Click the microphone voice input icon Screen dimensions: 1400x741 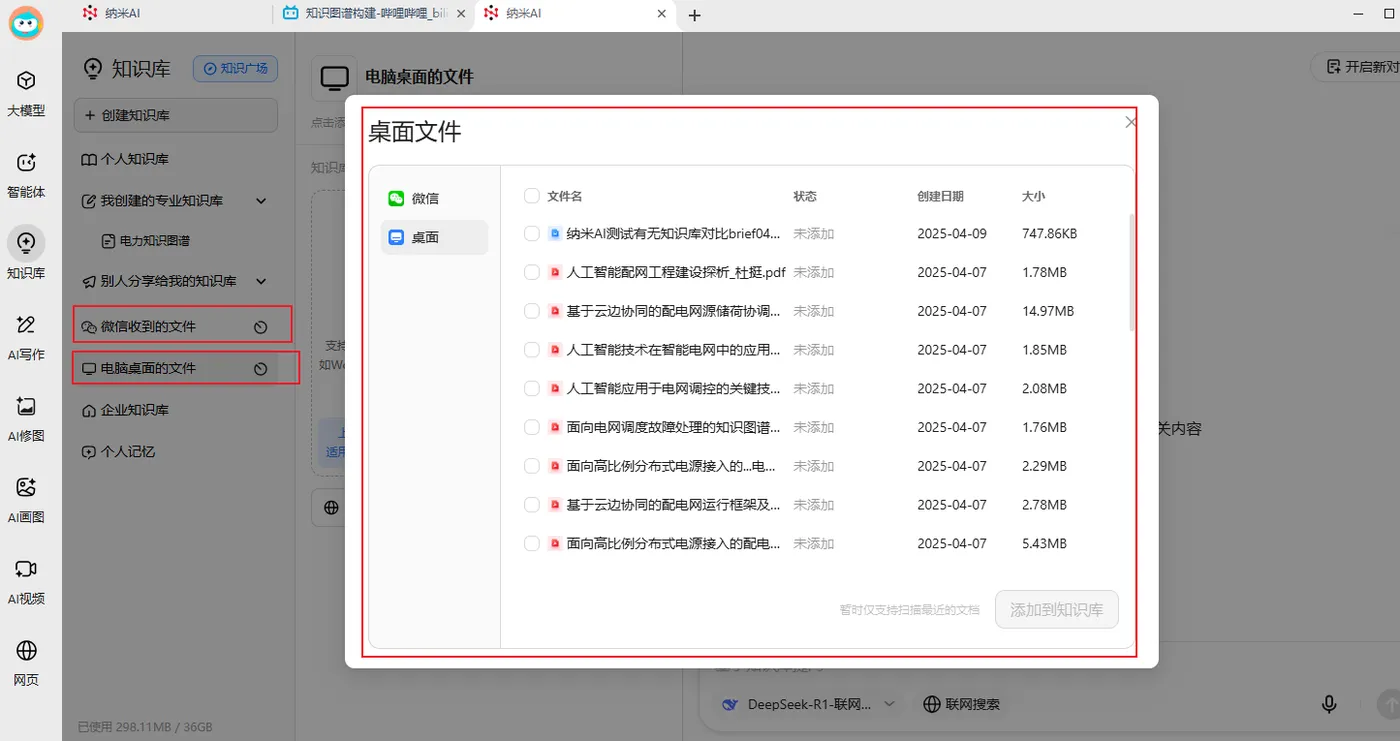click(x=1329, y=704)
